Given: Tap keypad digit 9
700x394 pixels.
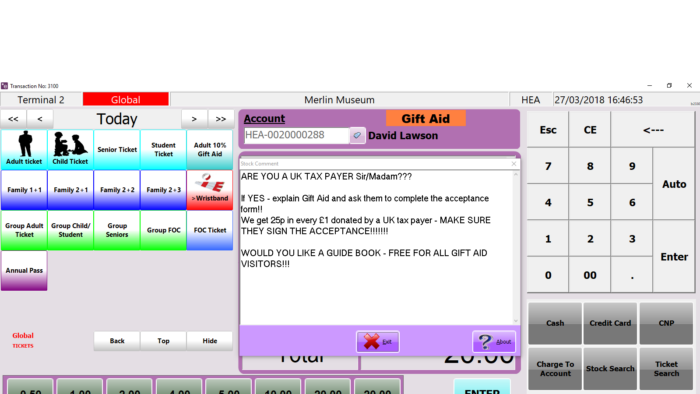Looking at the screenshot, I should (x=632, y=166).
